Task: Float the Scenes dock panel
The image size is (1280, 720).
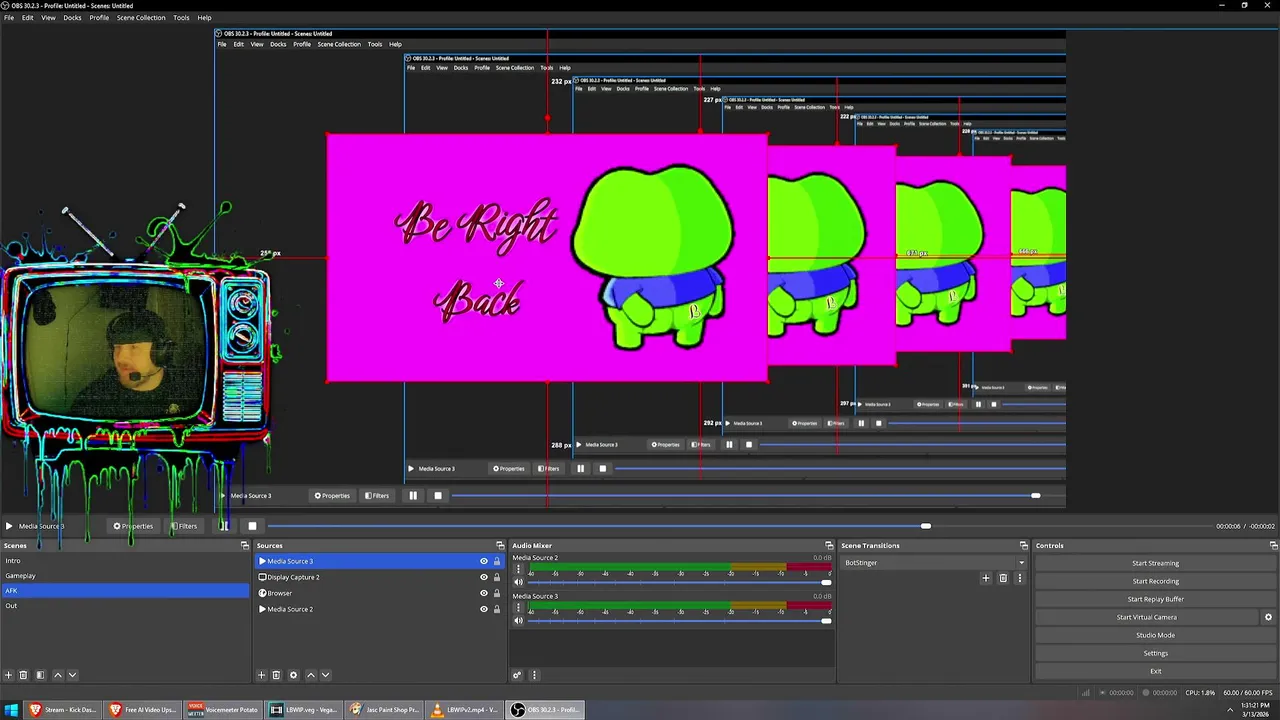Action: 245,546
